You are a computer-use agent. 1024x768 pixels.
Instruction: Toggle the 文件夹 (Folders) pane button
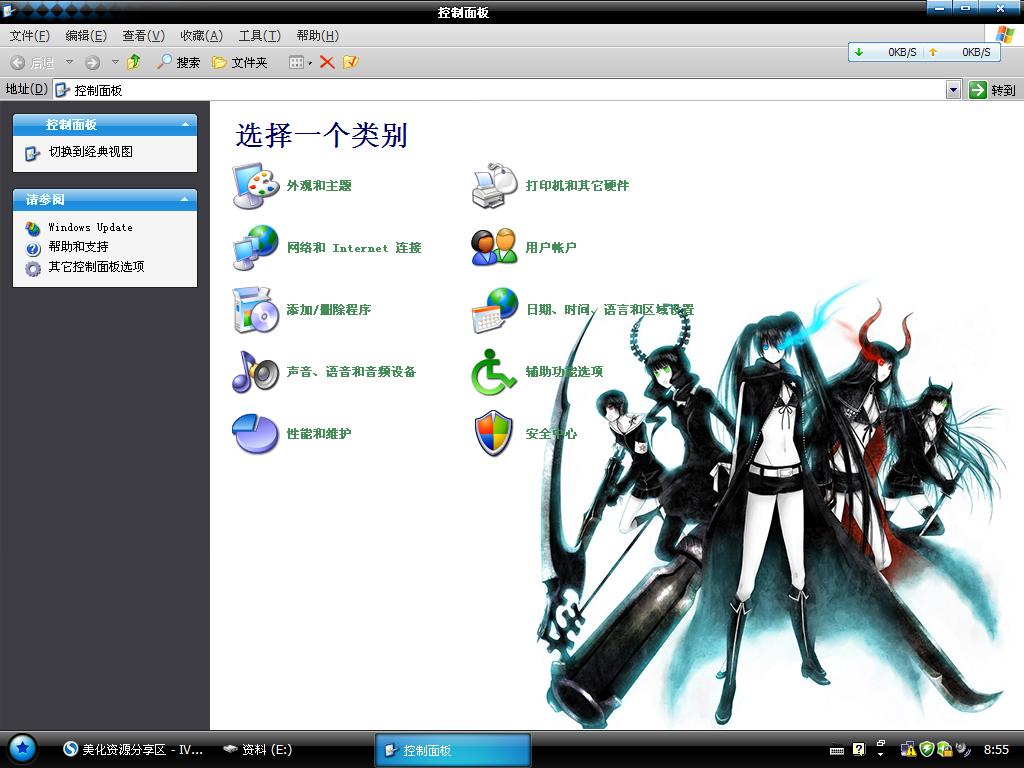pyautogui.click(x=240, y=62)
